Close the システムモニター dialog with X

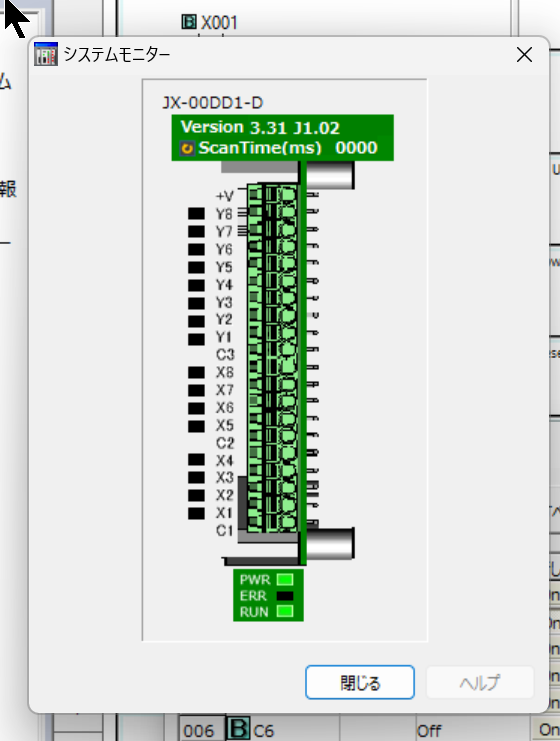[524, 55]
